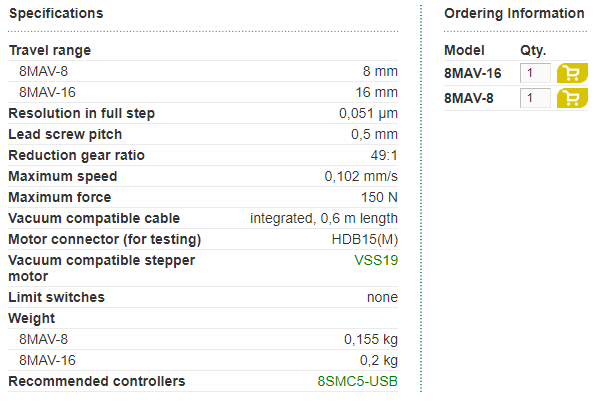Click the 8MAV-8 travel range row
The image size is (600, 411).
point(203,71)
